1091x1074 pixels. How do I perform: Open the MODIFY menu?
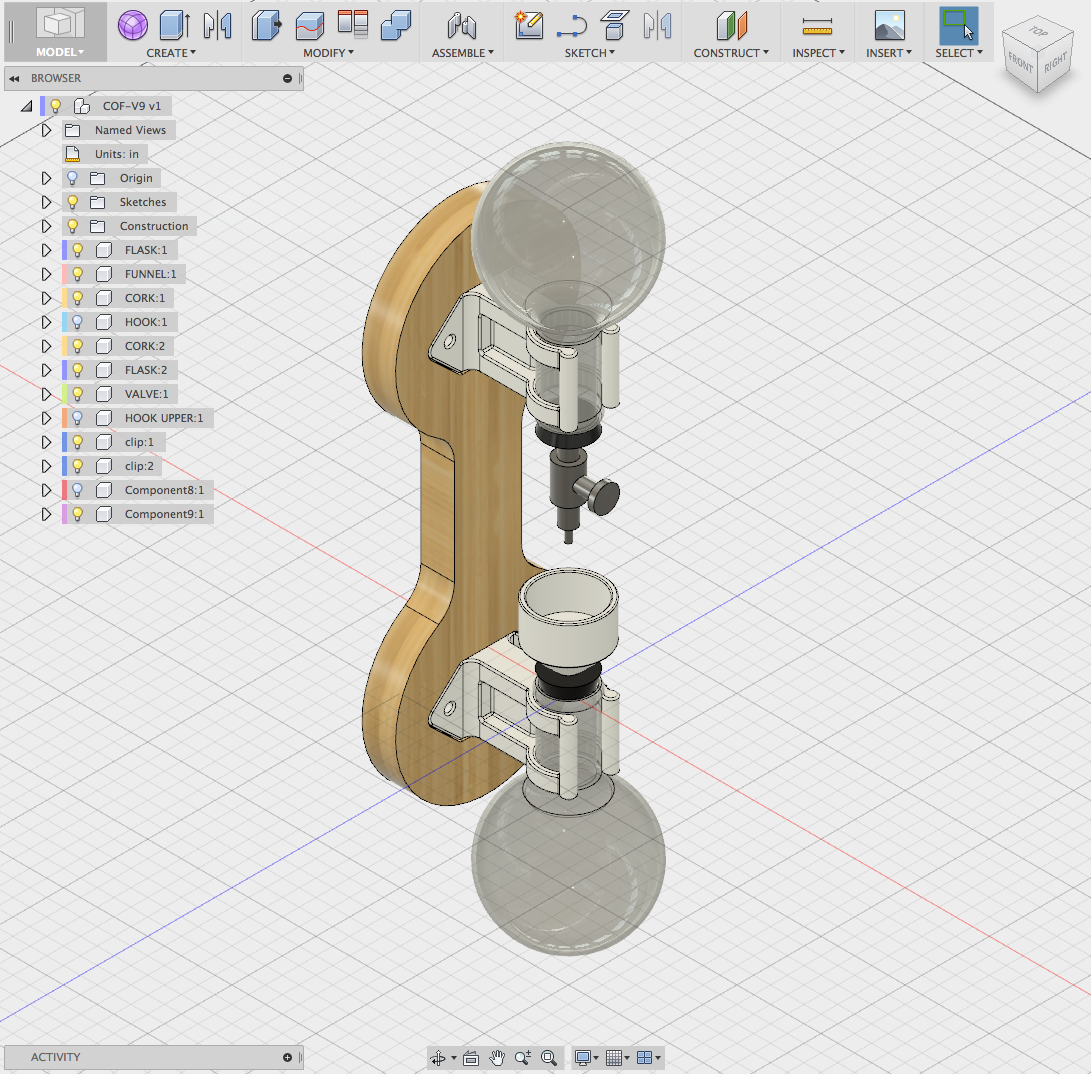pyautogui.click(x=328, y=53)
